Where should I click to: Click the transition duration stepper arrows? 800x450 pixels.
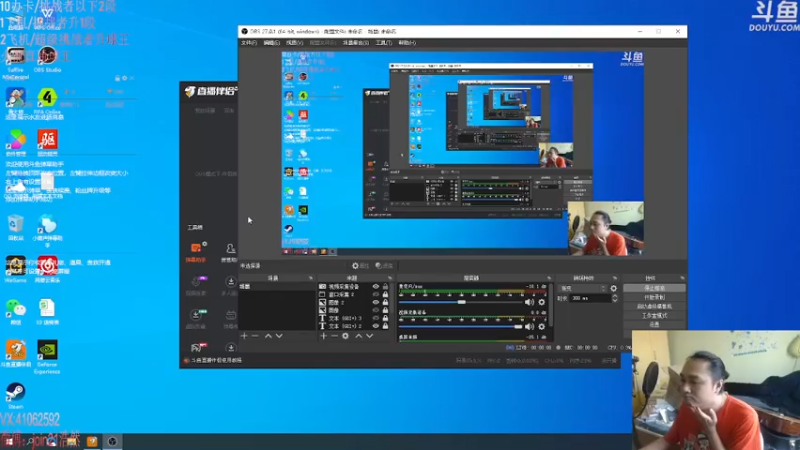click(x=615, y=298)
